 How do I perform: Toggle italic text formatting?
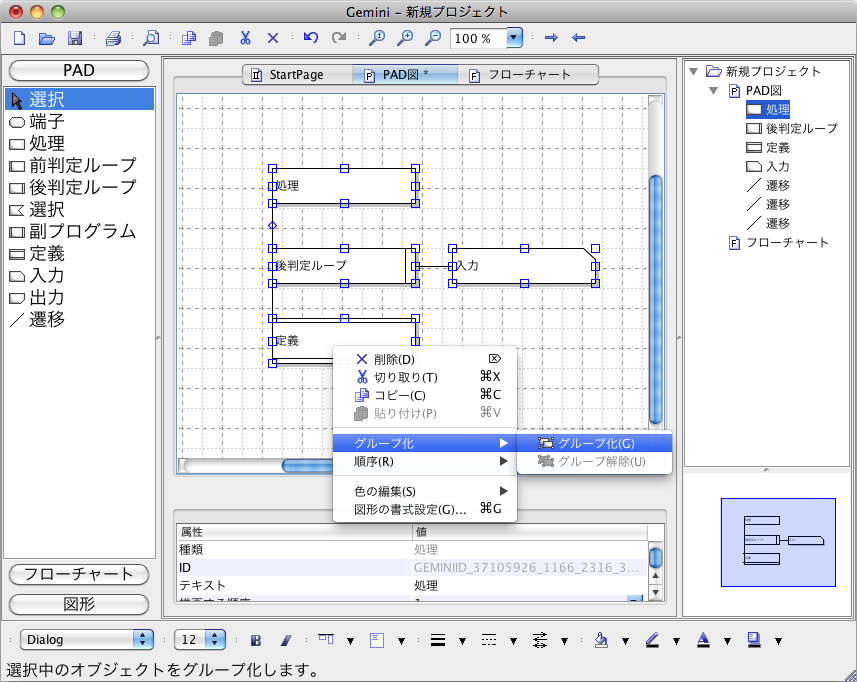pyautogui.click(x=286, y=640)
